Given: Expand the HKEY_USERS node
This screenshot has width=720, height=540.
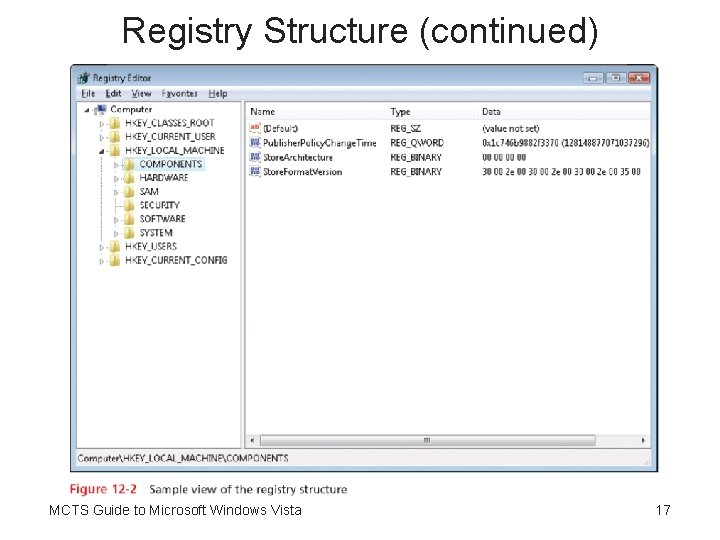Looking at the screenshot, I should pos(101,248).
